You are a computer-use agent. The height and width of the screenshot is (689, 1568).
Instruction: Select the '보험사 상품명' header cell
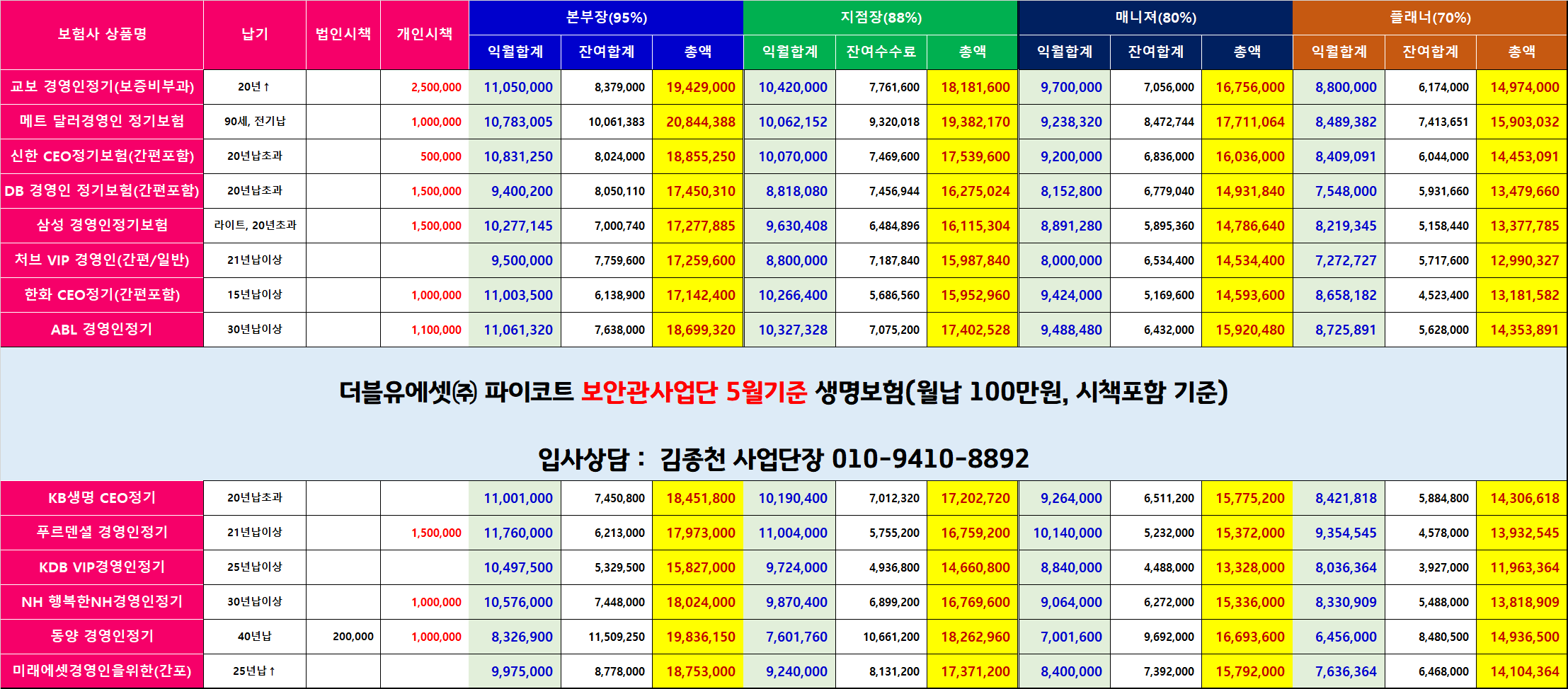pos(102,35)
